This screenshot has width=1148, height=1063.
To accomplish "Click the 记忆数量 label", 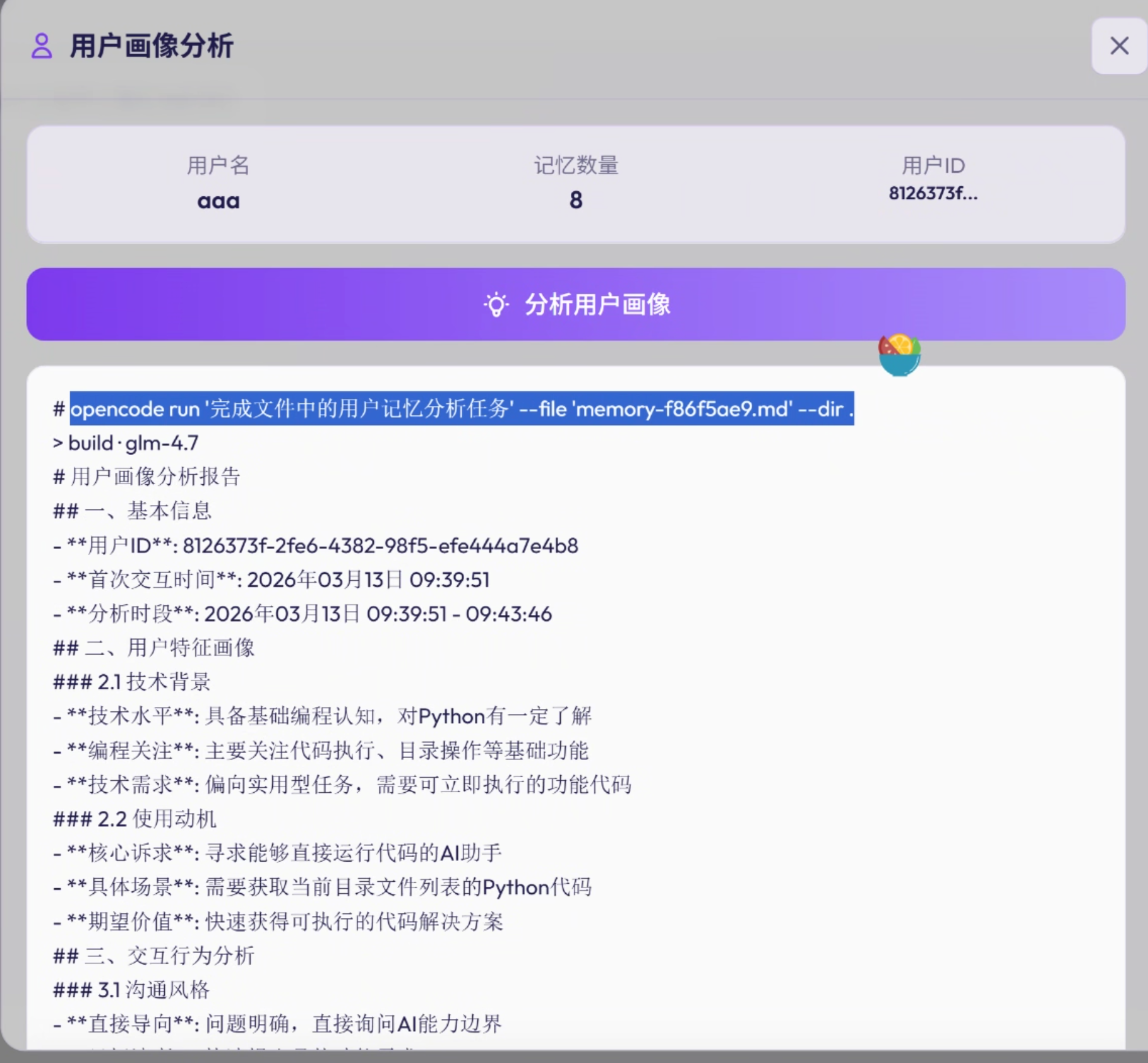I will point(575,165).
